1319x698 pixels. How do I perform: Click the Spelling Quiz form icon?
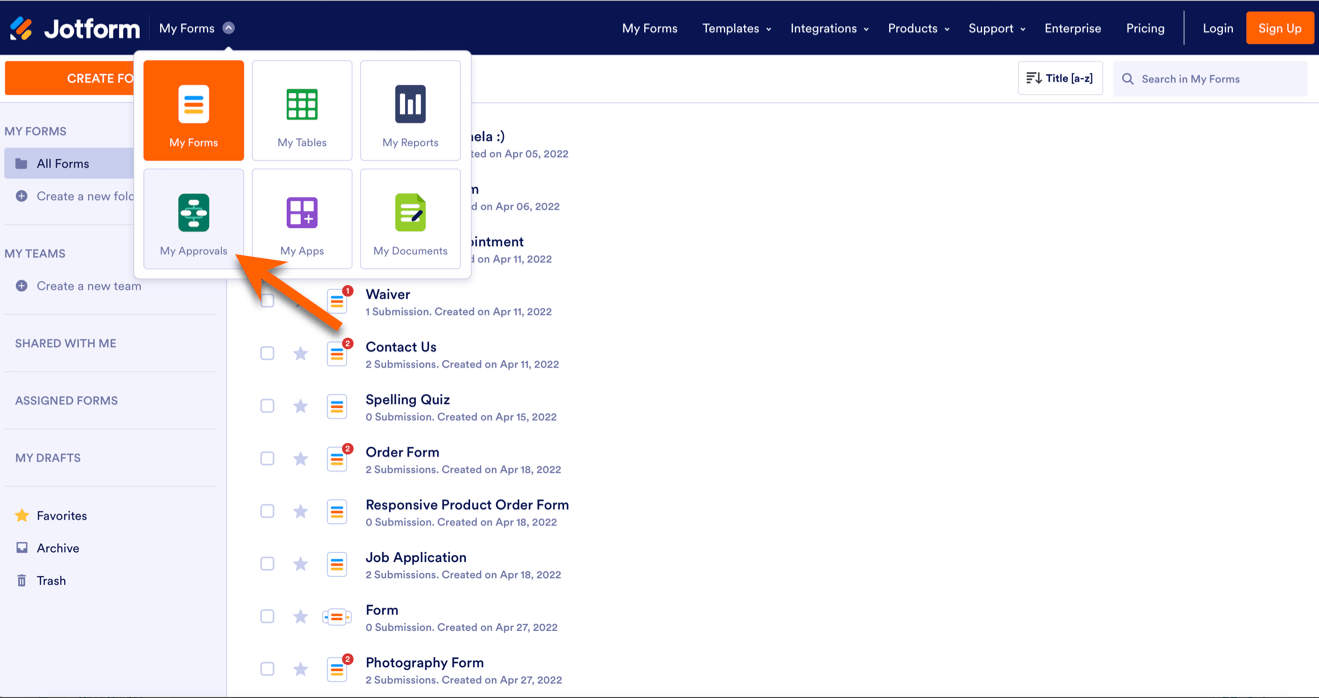click(x=337, y=406)
